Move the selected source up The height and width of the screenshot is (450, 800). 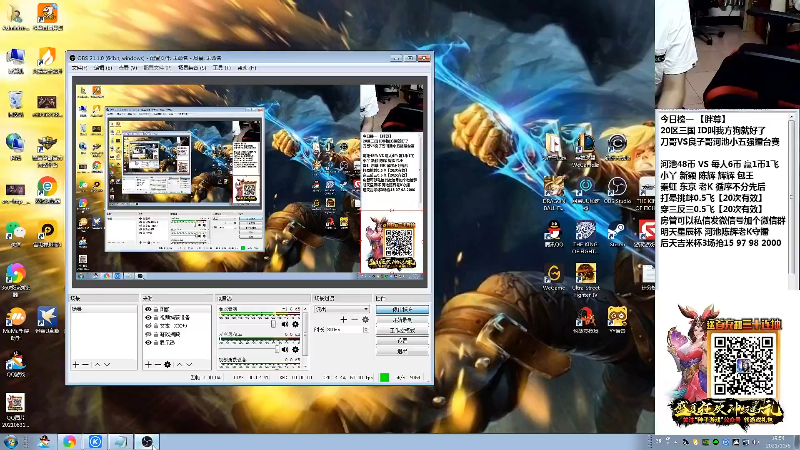179,364
